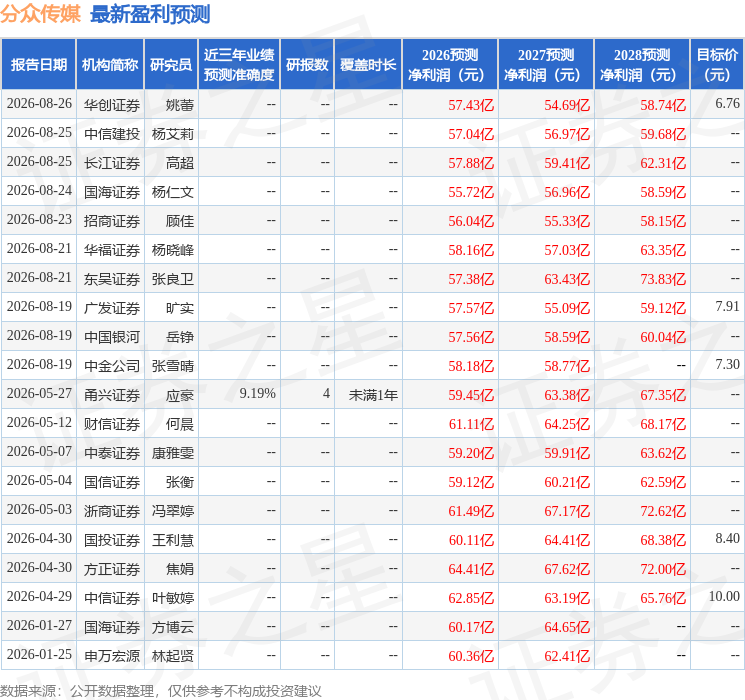Click the 华创证券 institution cell
The height and width of the screenshot is (700, 745).
[x=112, y=105]
